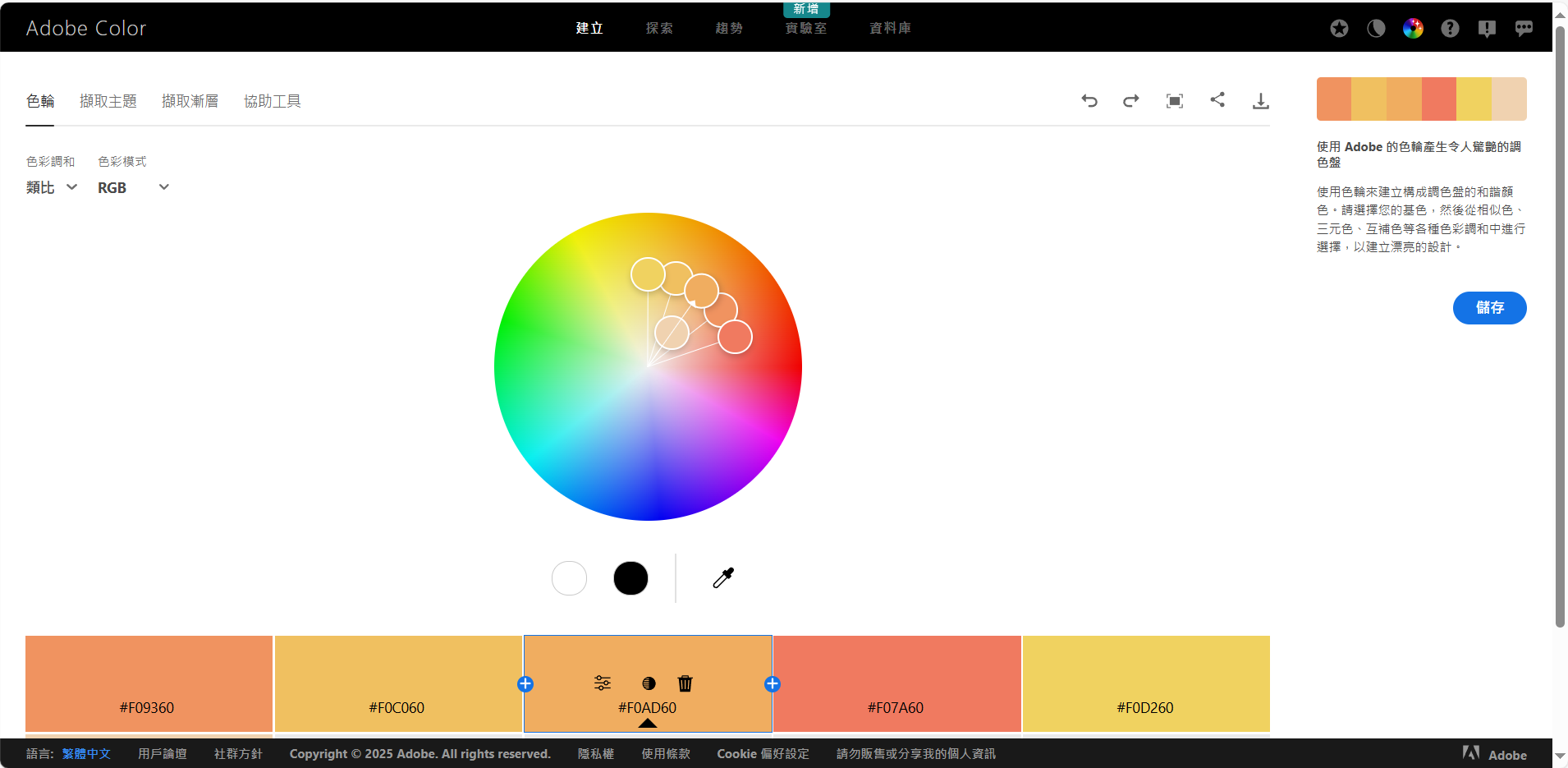Screen dimensions: 1568x768
Task: Select the black background circle
Action: pyautogui.click(x=630, y=578)
